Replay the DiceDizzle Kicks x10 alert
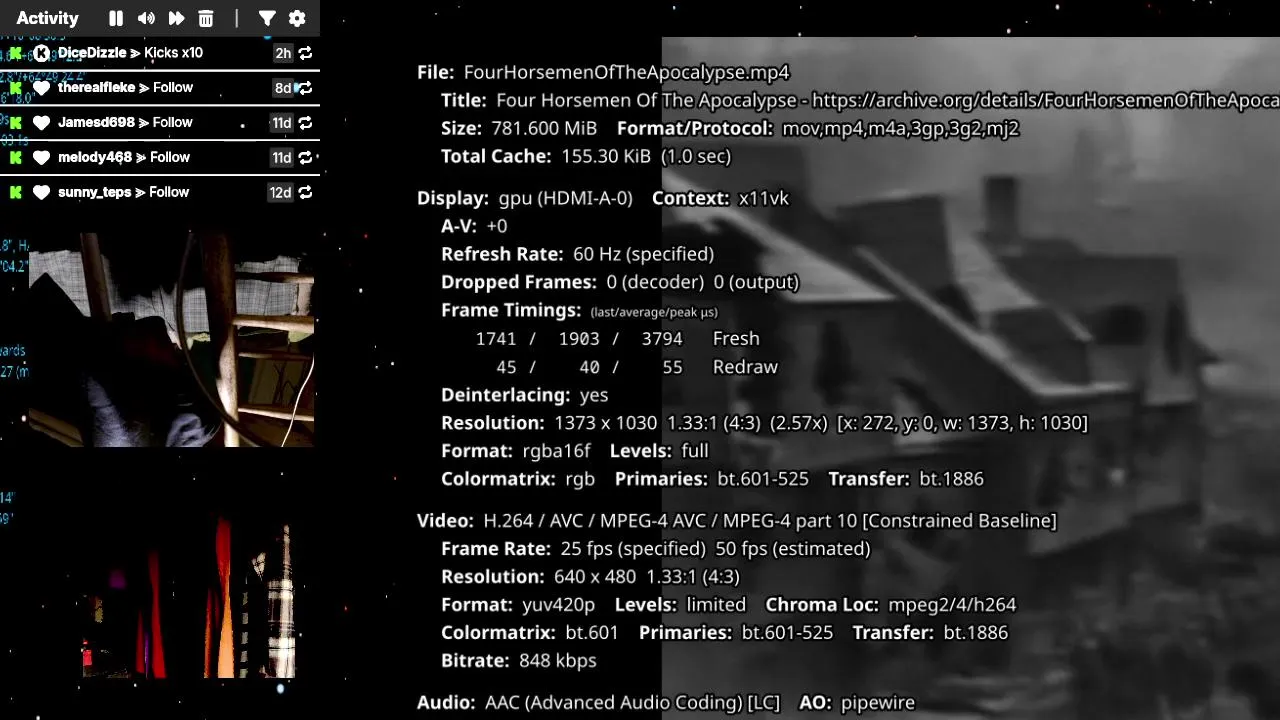 pyautogui.click(x=305, y=53)
